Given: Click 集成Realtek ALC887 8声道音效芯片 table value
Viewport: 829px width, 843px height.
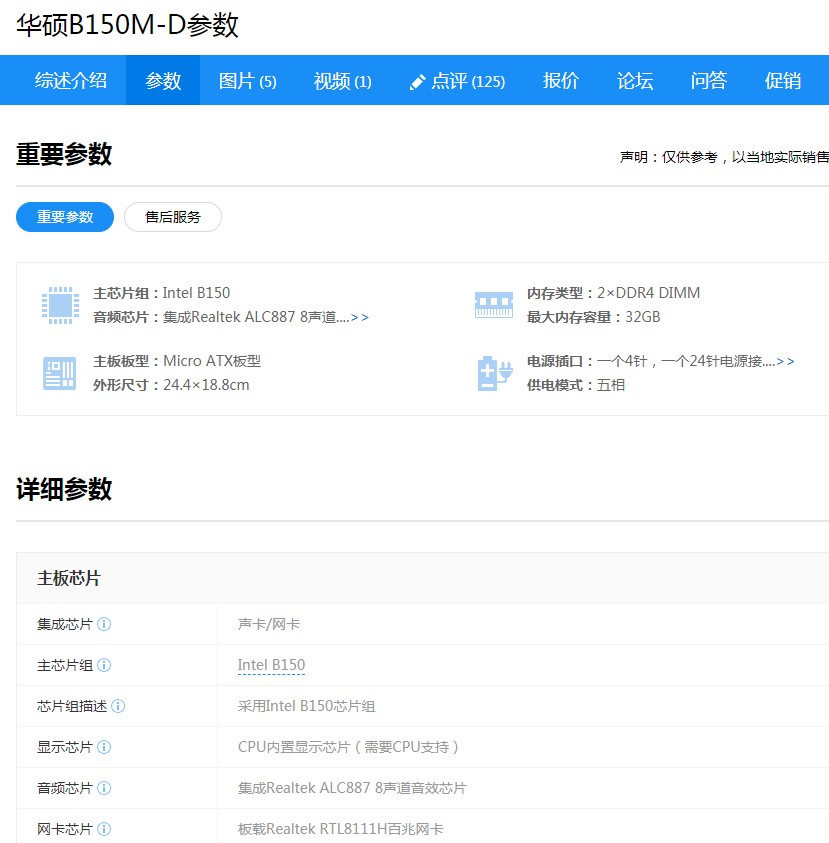Looking at the screenshot, I should (352, 788).
